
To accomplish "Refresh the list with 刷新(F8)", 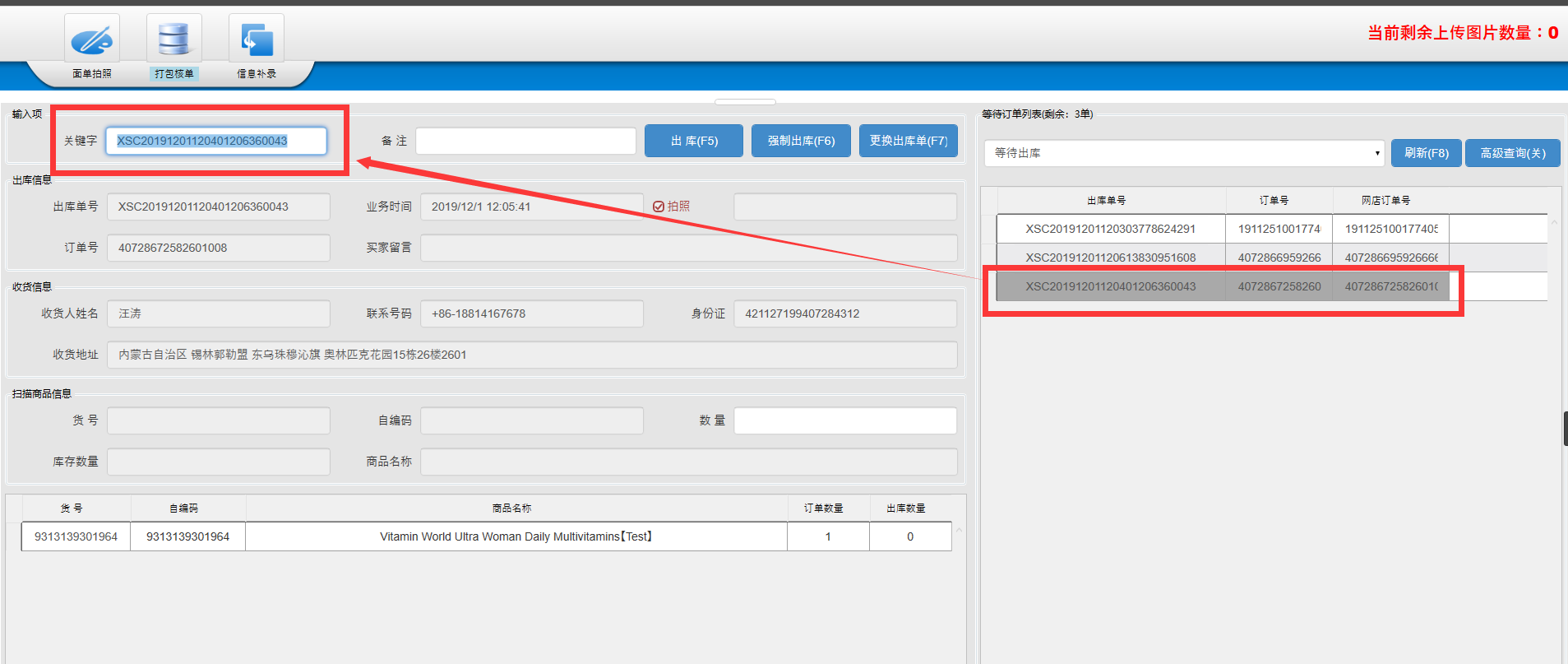I will click(1426, 153).
